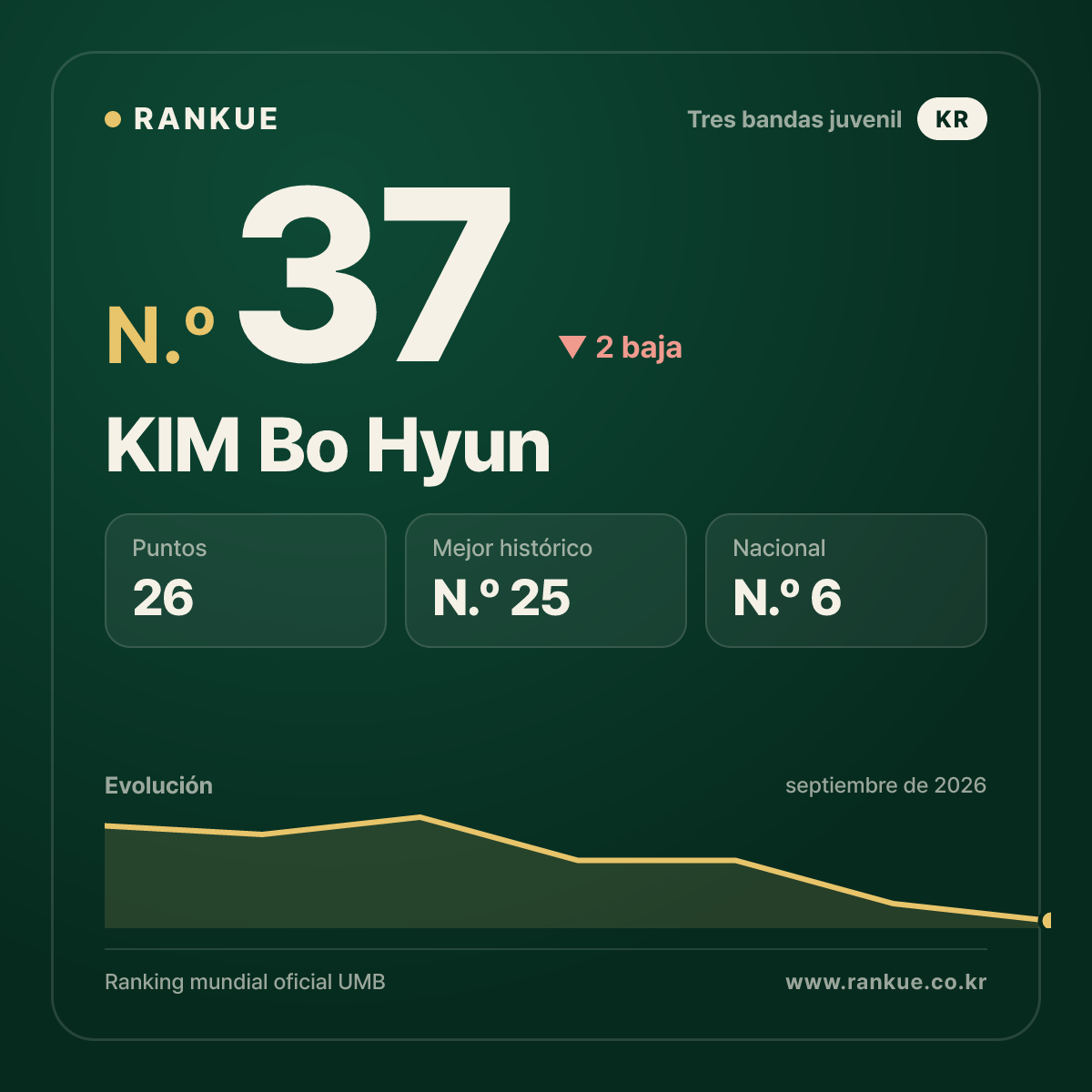Click the 'N.º 6' national rank value
This screenshot has height=1092, width=1092.
click(x=787, y=598)
